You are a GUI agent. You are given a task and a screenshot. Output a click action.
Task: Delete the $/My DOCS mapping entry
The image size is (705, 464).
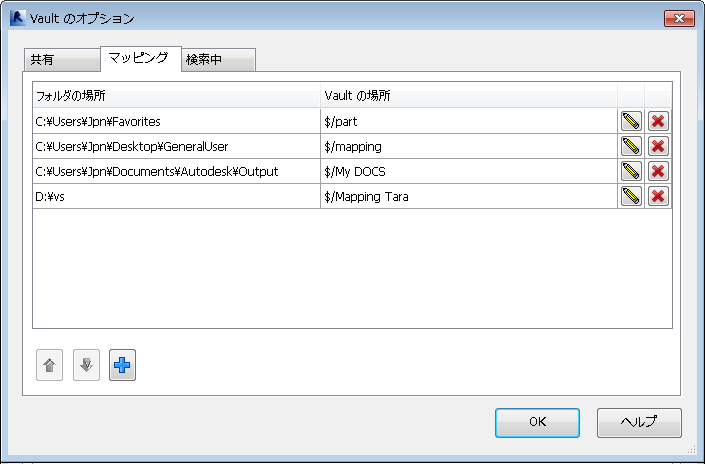click(x=658, y=171)
